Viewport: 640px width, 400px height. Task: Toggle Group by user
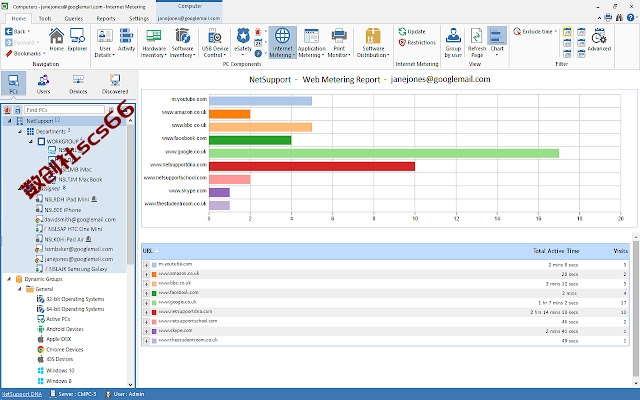click(453, 43)
